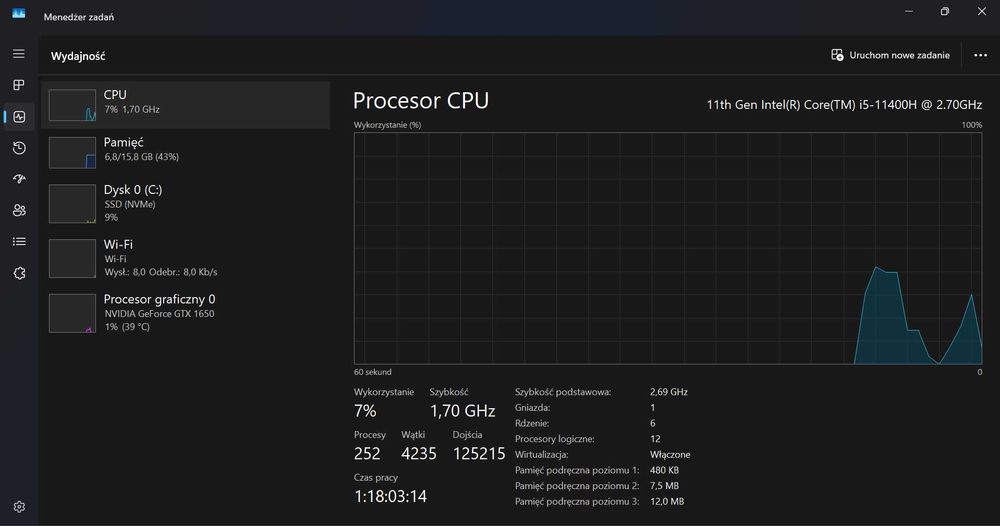Click "Uruchom nowe zadanie" button

pyautogui.click(x=890, y=55)
